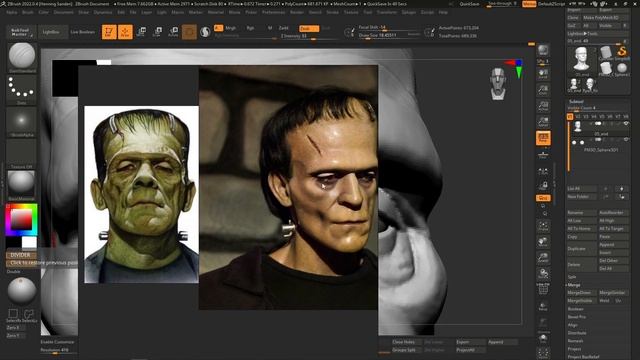Click the Actual size icon
The image size is (640, 360).
coord(543,106)
